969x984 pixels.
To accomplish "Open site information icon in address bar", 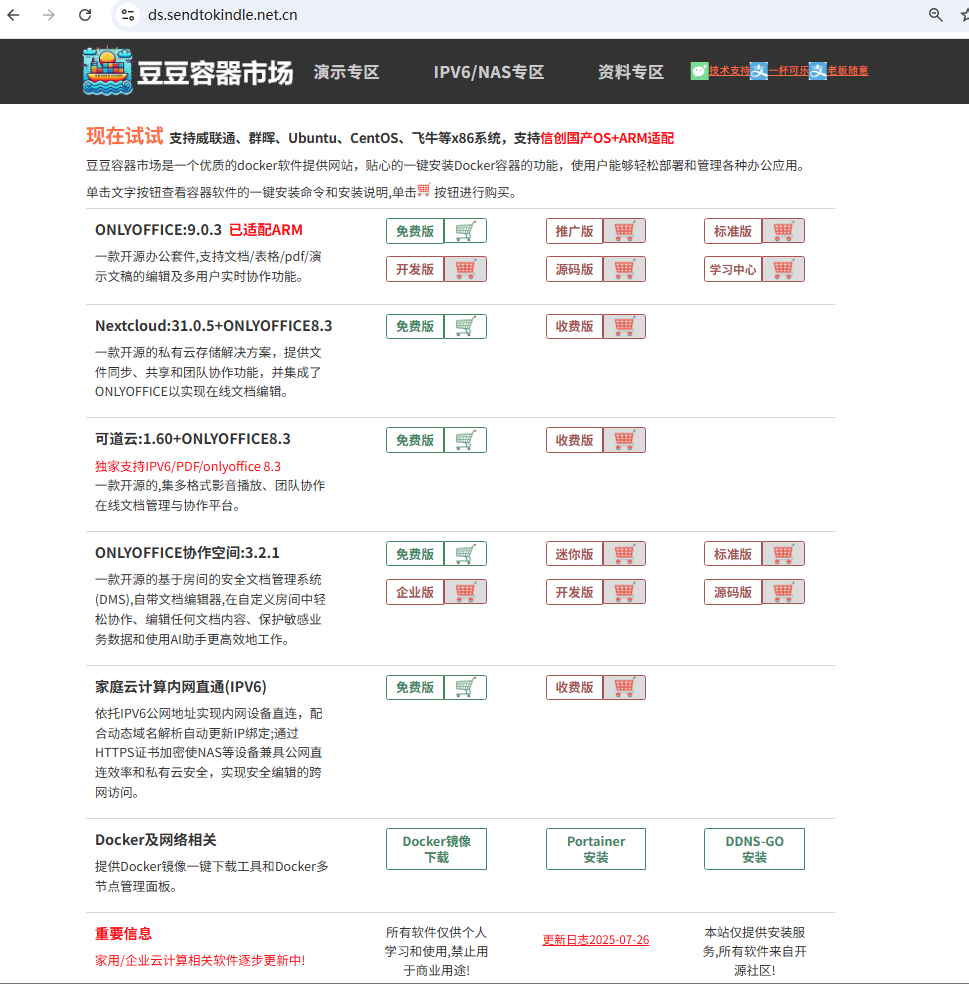I will point(128,15).
